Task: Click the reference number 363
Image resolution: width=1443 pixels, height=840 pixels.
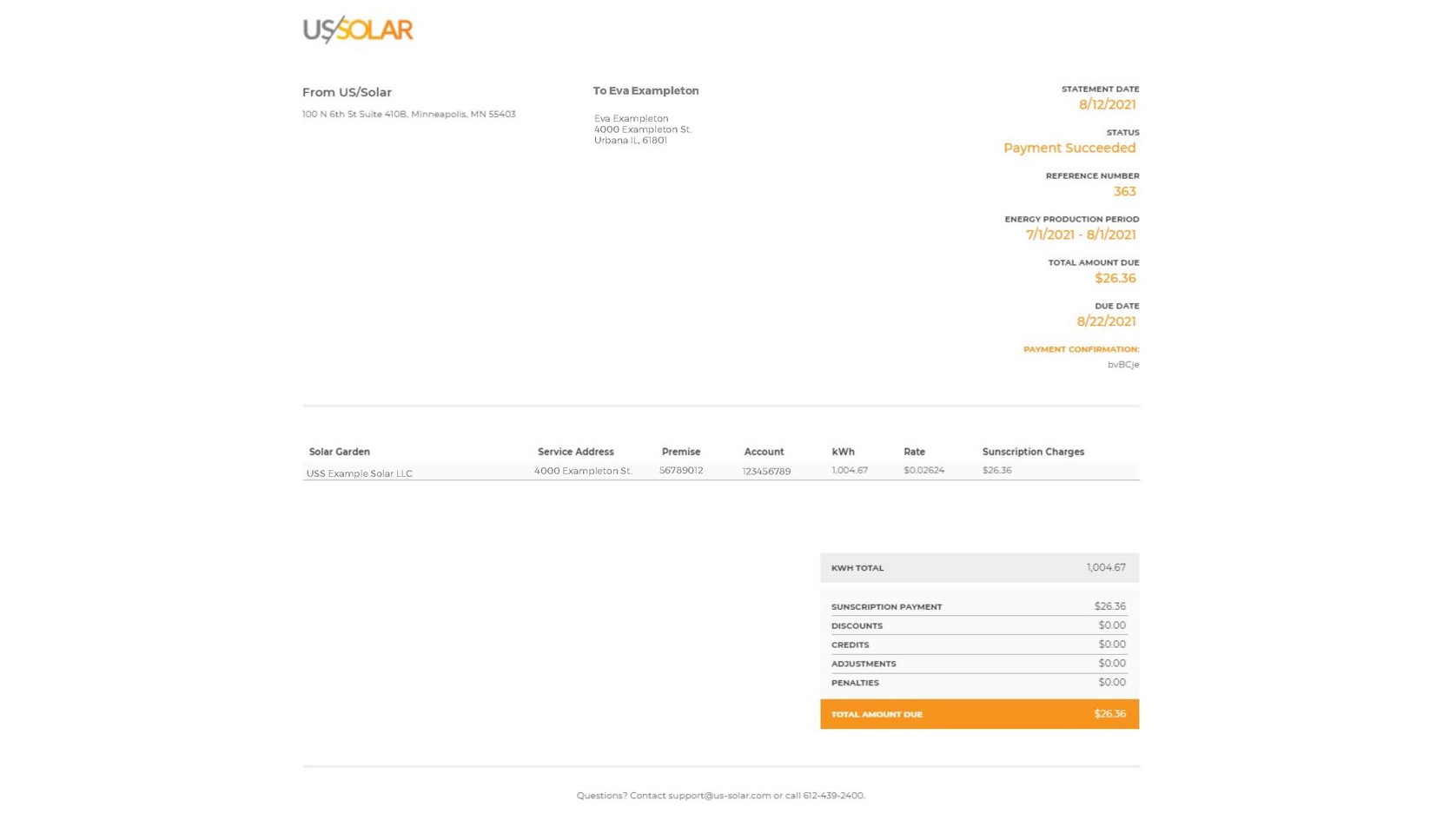Action: 1124,192
